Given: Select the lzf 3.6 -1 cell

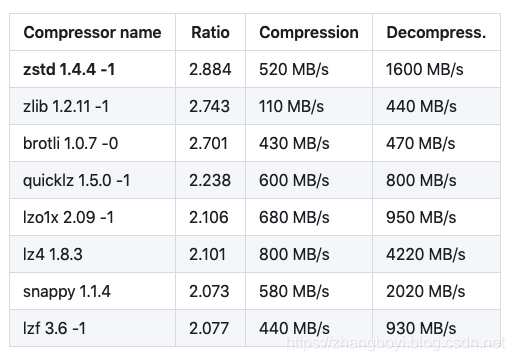Looking at the screenshot, I should pyautogui.click(x=92, y=328).
